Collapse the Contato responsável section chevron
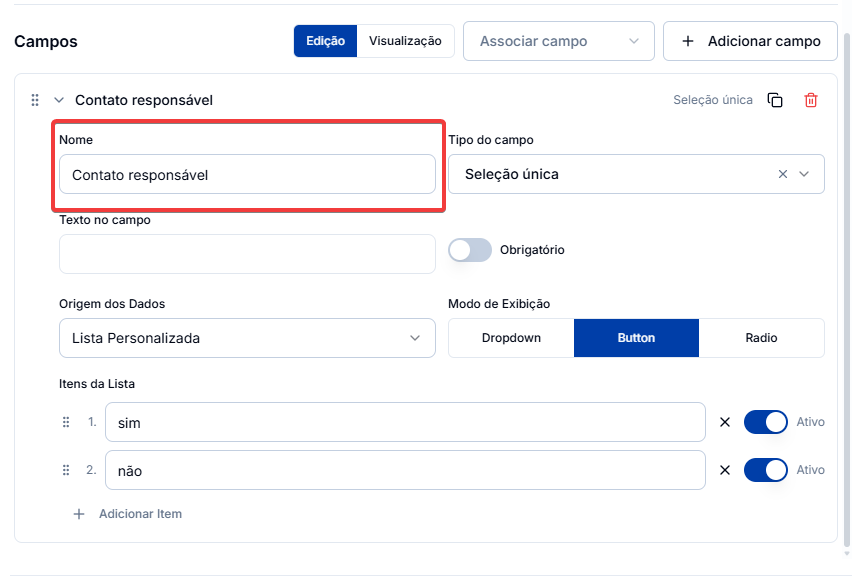 [59, 100]
